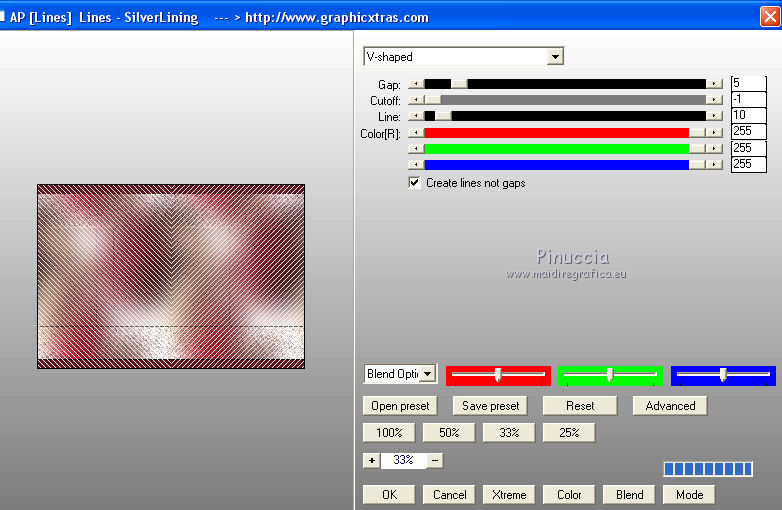Viewport: 782px width, 510px height.
Task: Set preview zoom to 100%
Action: point(389,432)
